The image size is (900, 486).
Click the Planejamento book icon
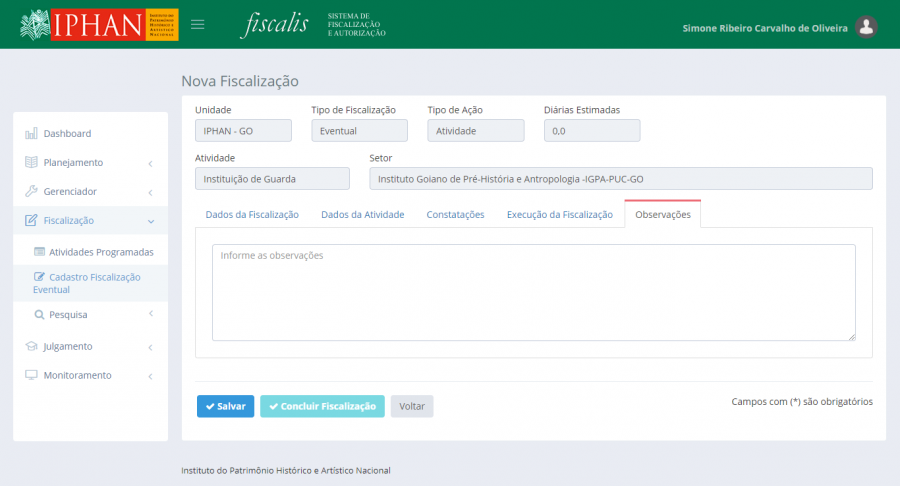[x=31, y=162]
